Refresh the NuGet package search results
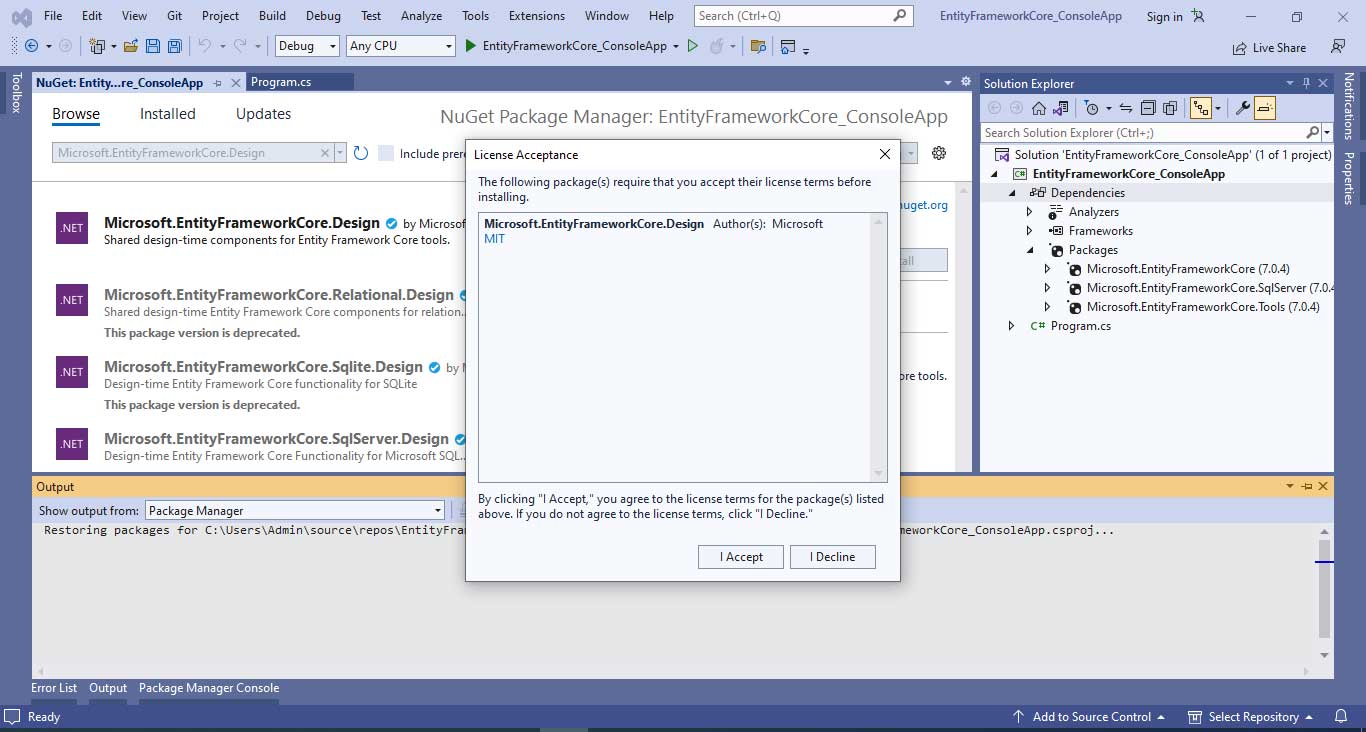The image size is (1366, 732). (x=361, y=152)
